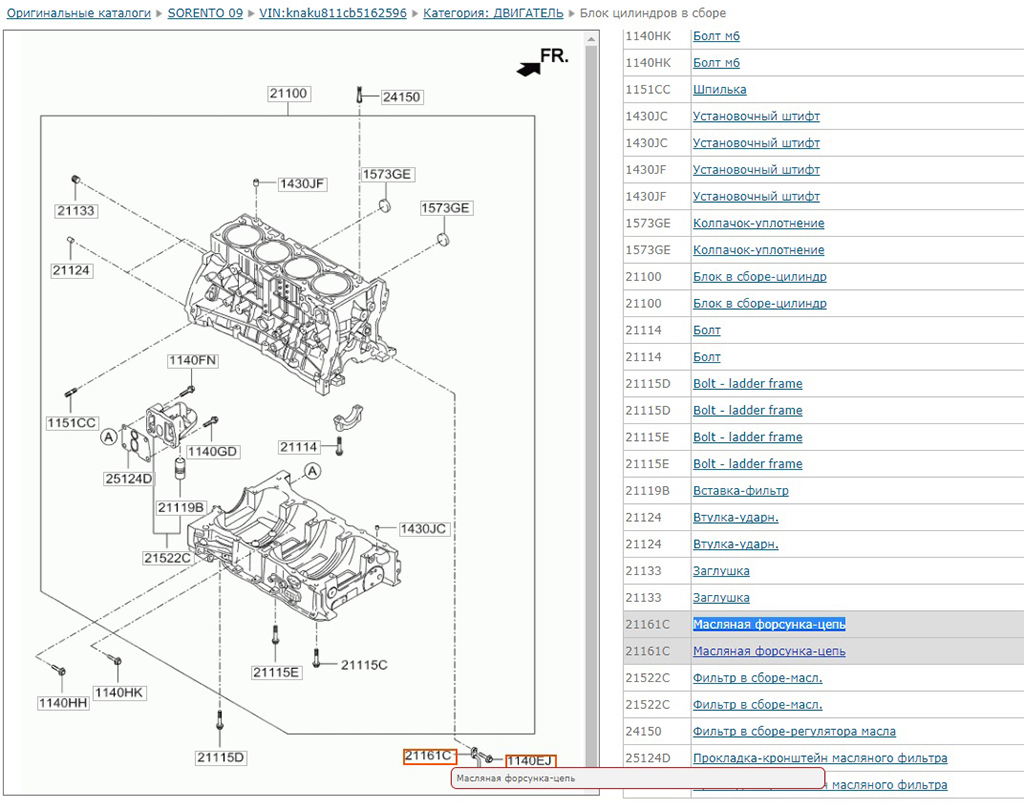Open the Оригинальные каталоги breadcrumb
The image size is (1024, 810).
tap(79, 13)
